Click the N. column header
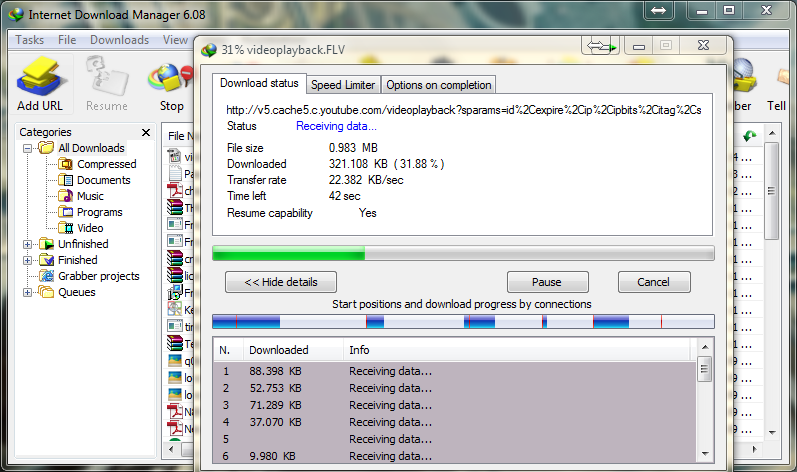 point(228,350)
